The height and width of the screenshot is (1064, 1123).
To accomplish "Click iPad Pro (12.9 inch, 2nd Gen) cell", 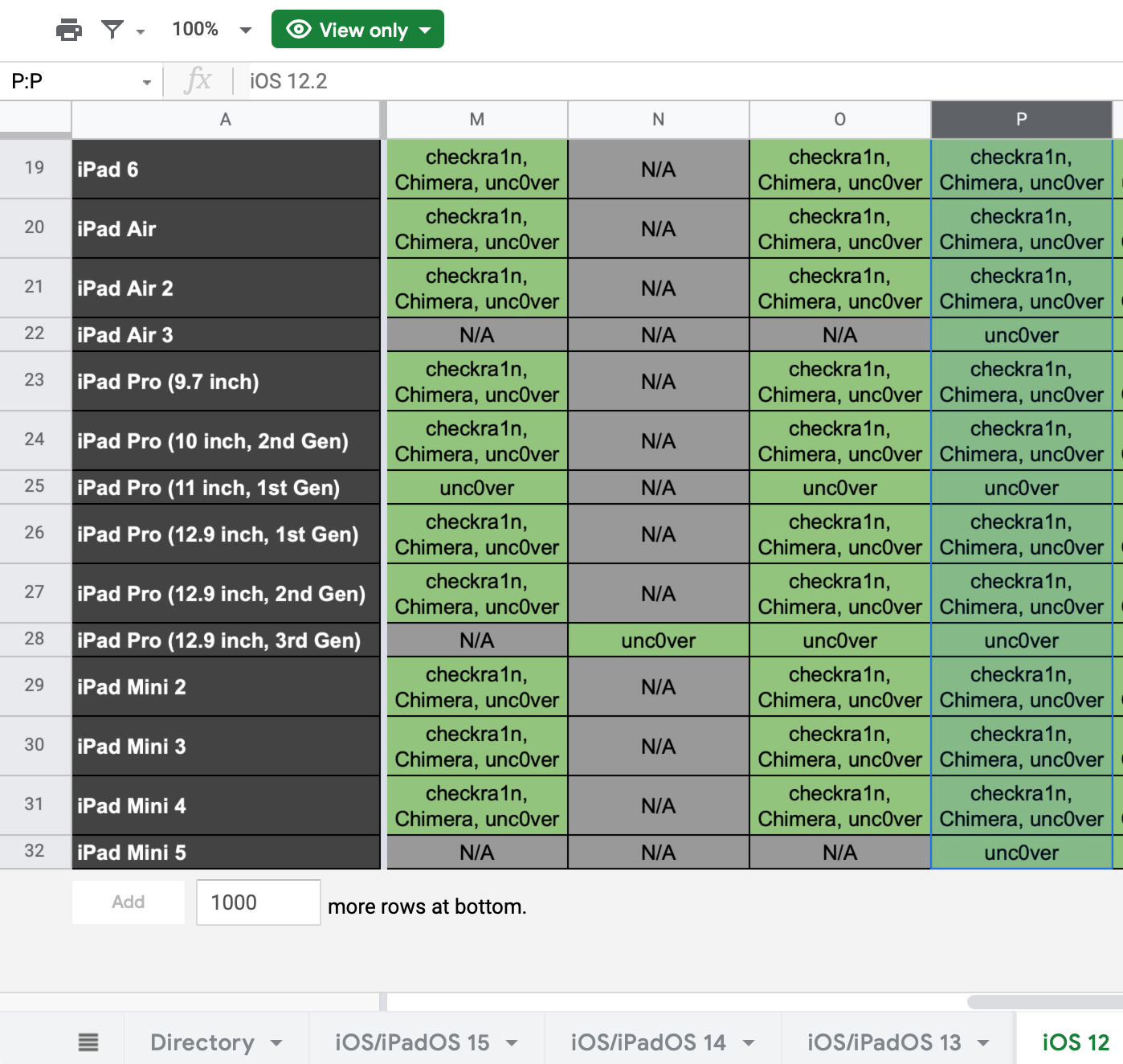I will (226, 594).
